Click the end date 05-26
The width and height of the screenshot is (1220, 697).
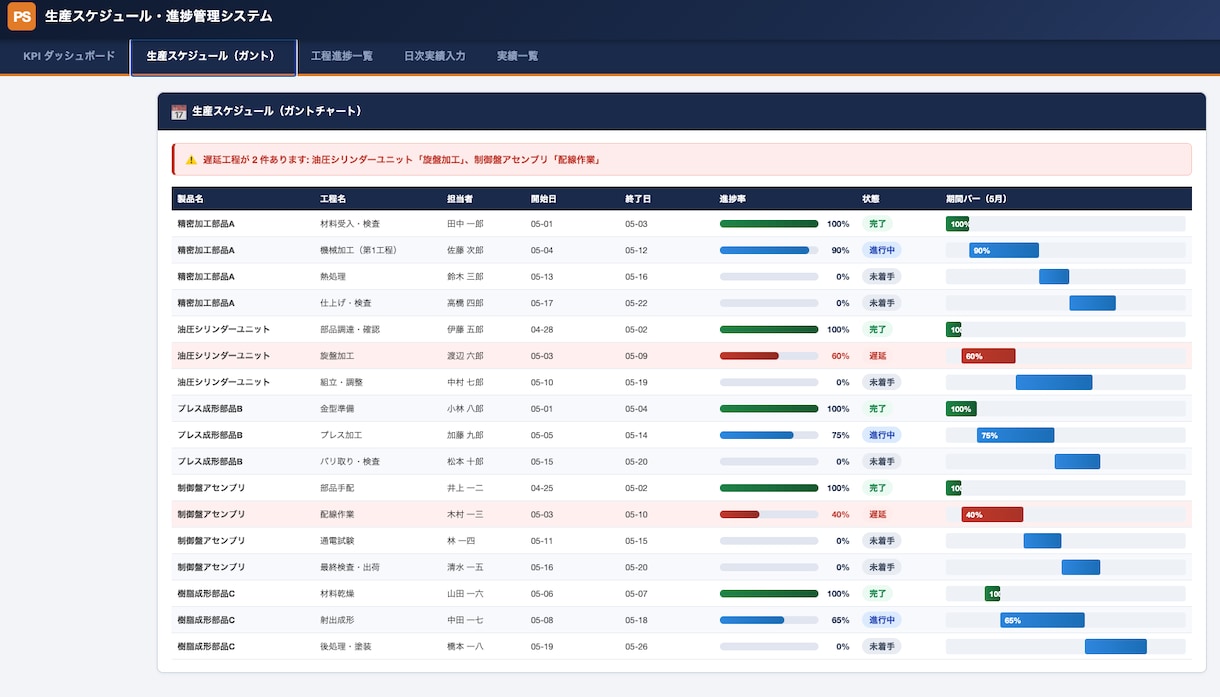[x=636, y=647]
